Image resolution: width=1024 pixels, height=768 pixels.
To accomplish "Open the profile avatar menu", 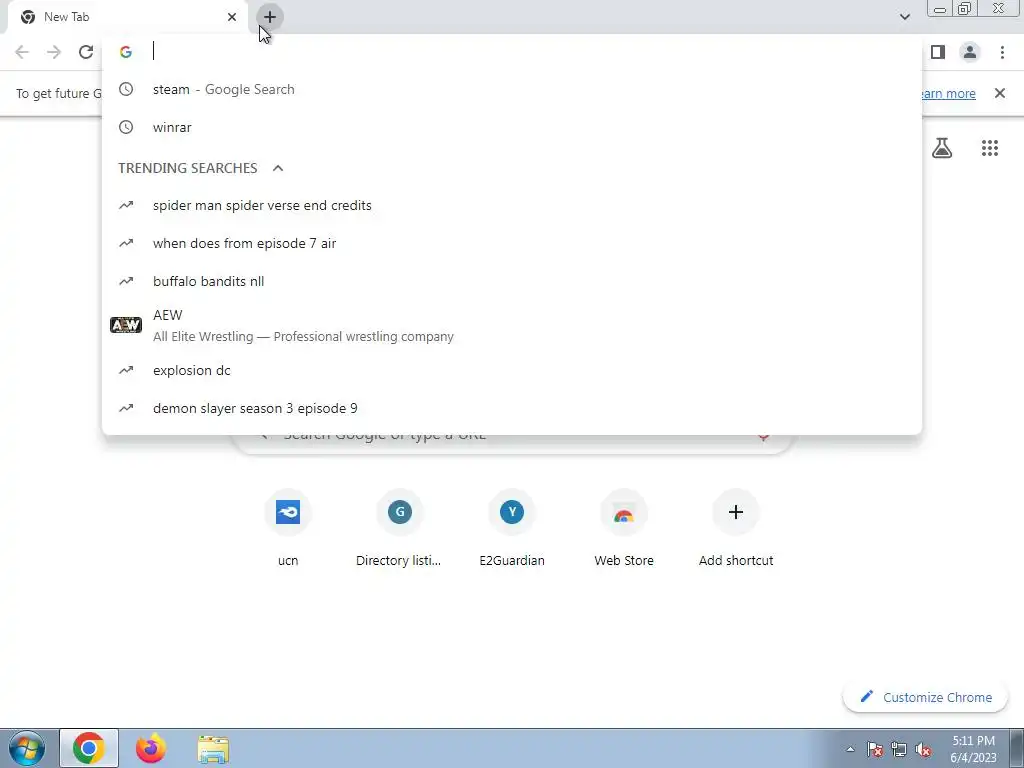I will tap(970, 52).
